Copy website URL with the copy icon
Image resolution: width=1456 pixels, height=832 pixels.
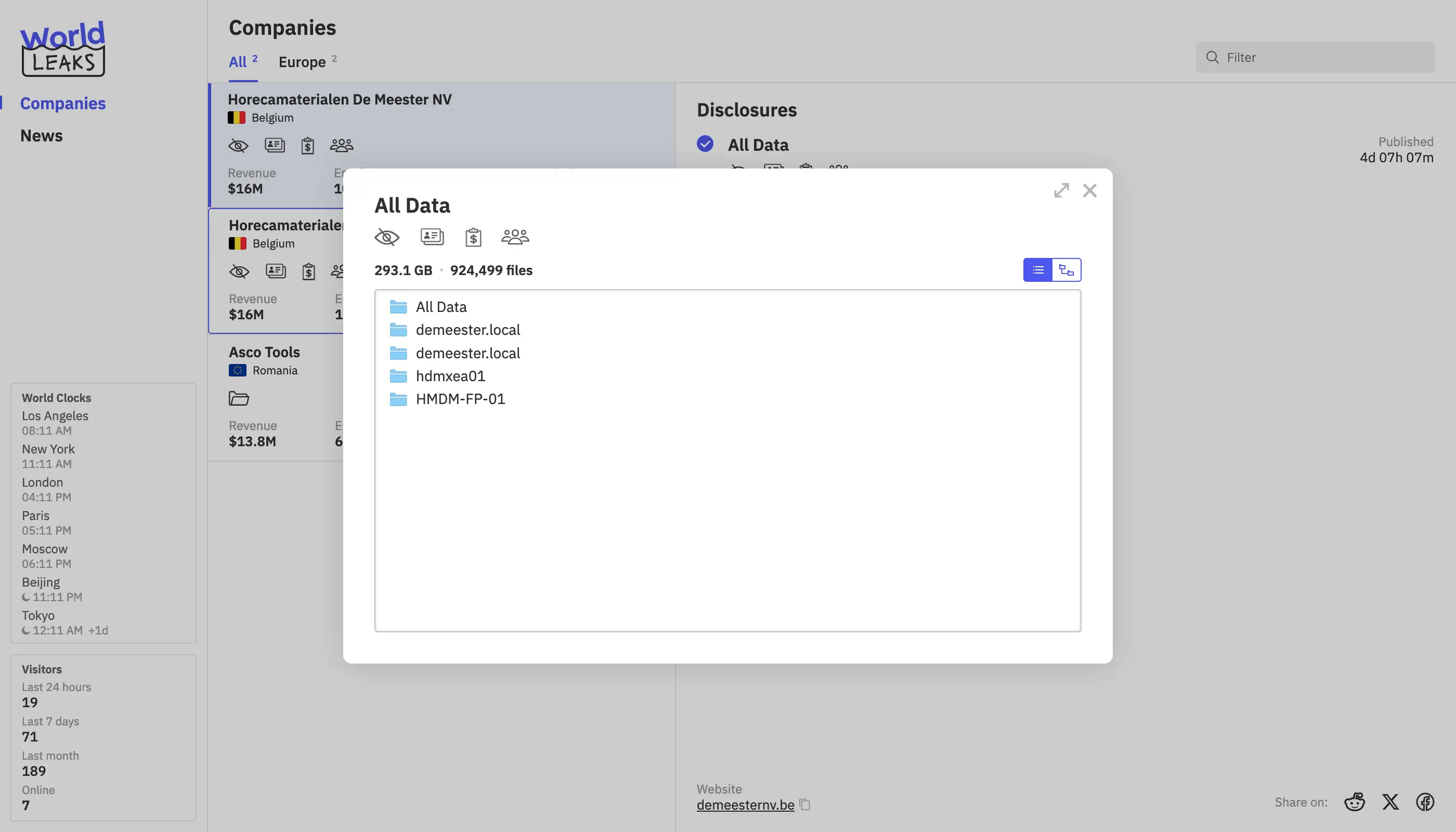[805, 804]
